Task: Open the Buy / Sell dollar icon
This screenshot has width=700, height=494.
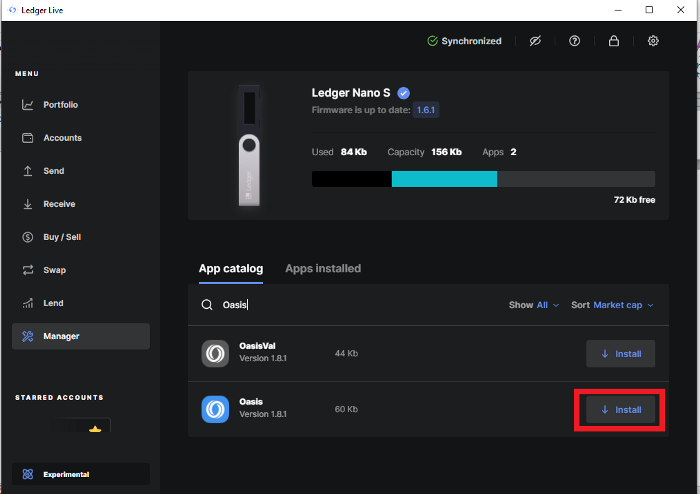Action: click(28, 237)
